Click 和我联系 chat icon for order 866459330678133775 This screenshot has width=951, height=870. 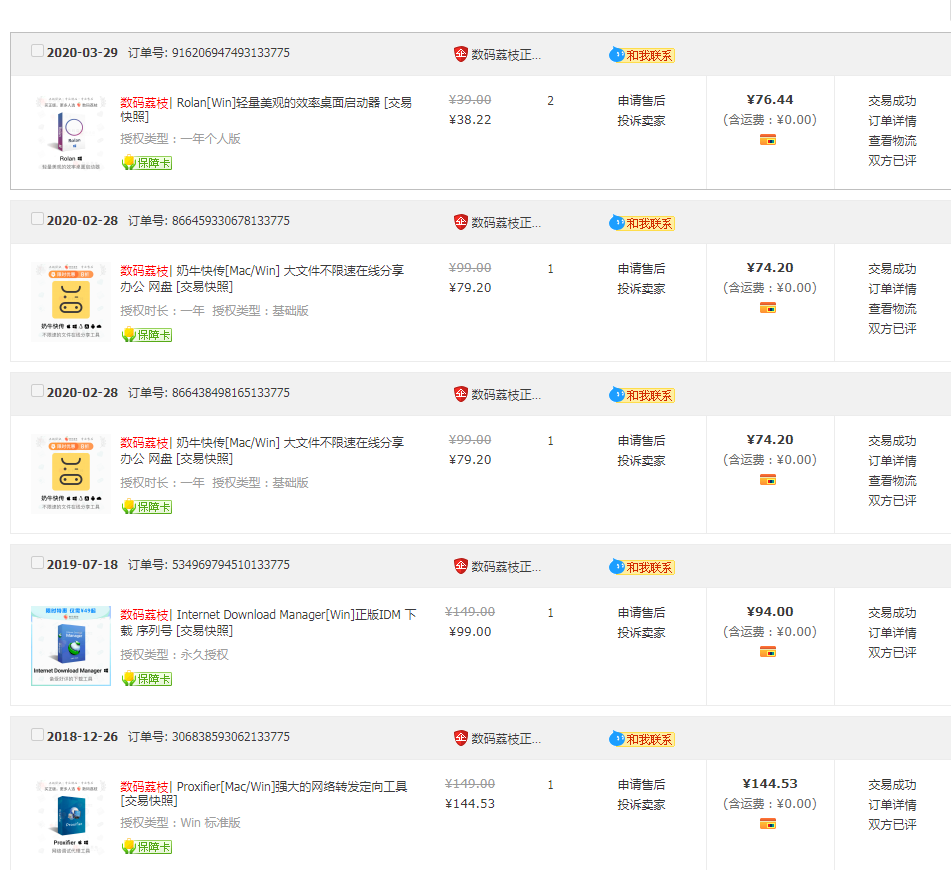[x=642, y=223]
